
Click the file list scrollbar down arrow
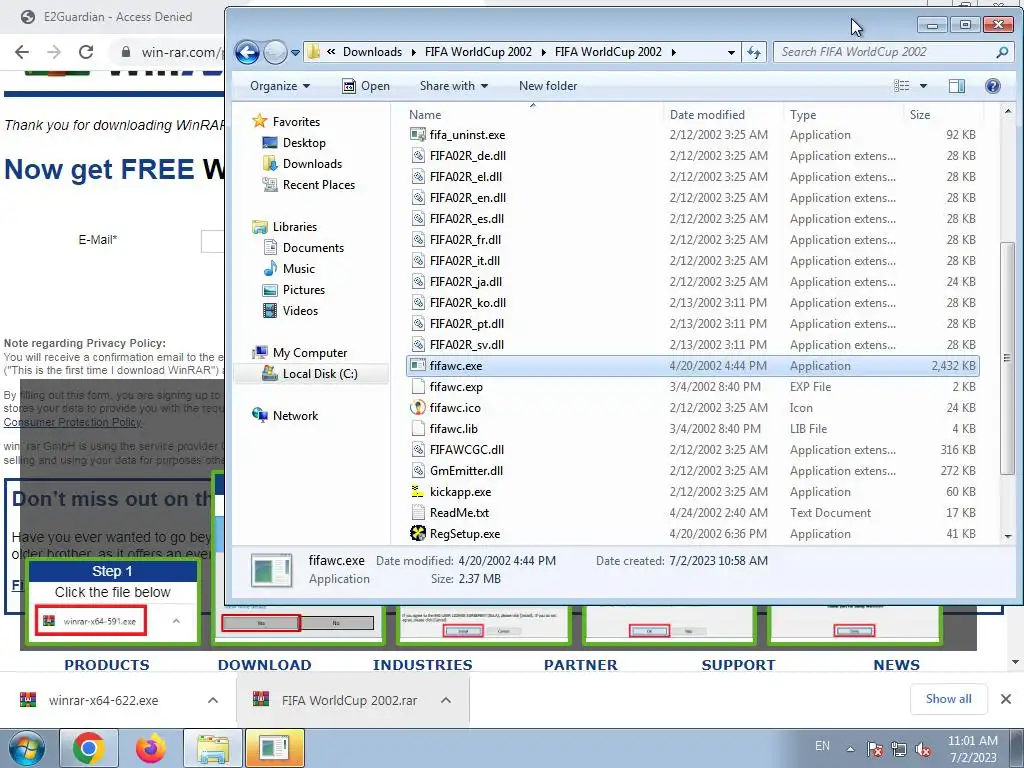click(1008, 537)
